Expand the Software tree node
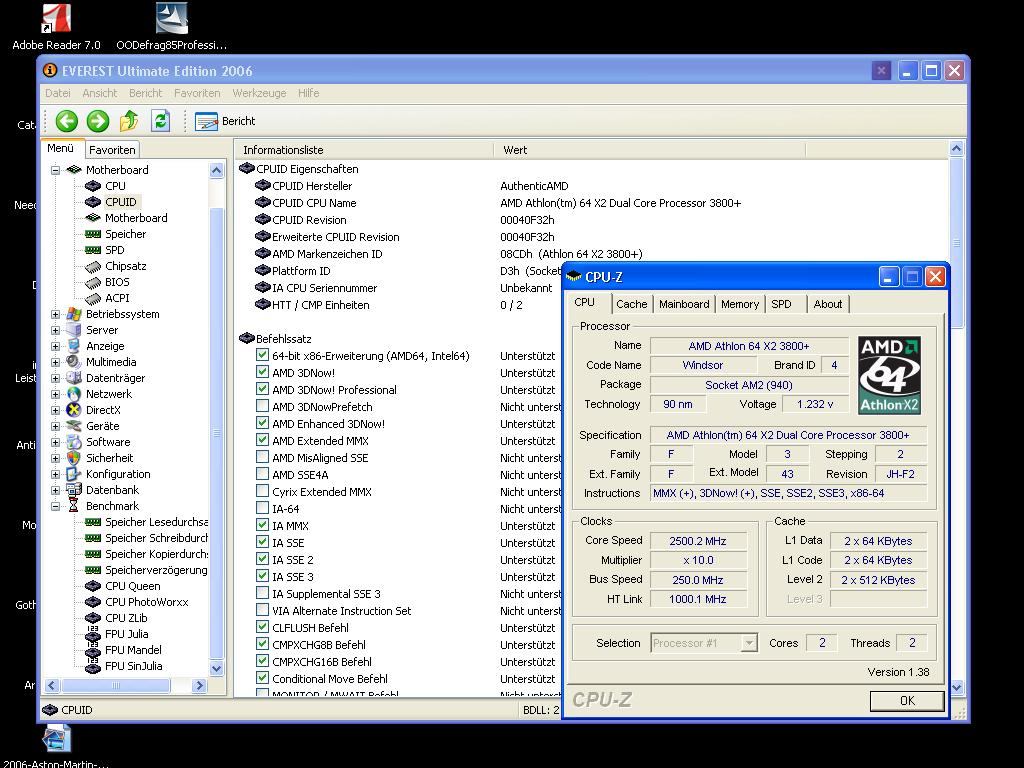1024x768 pixels. 56,442
